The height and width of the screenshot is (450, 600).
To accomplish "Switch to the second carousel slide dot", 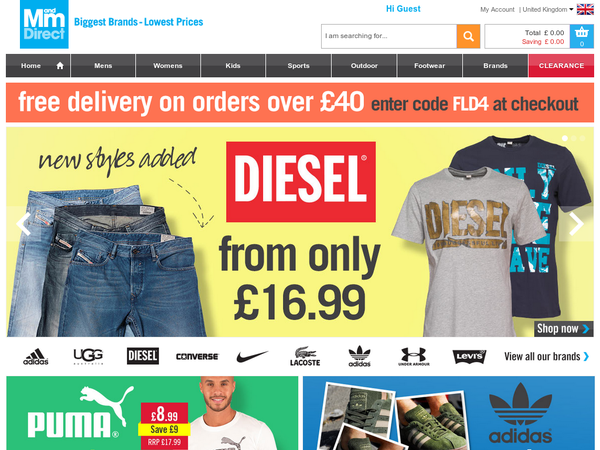I will point(574,138).
